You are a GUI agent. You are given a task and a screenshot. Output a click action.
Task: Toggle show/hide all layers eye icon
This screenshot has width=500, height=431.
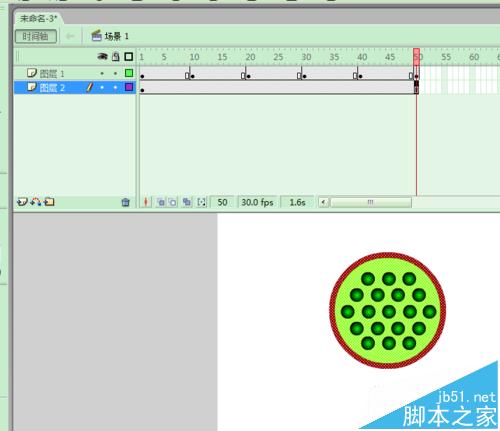point(102,57)
